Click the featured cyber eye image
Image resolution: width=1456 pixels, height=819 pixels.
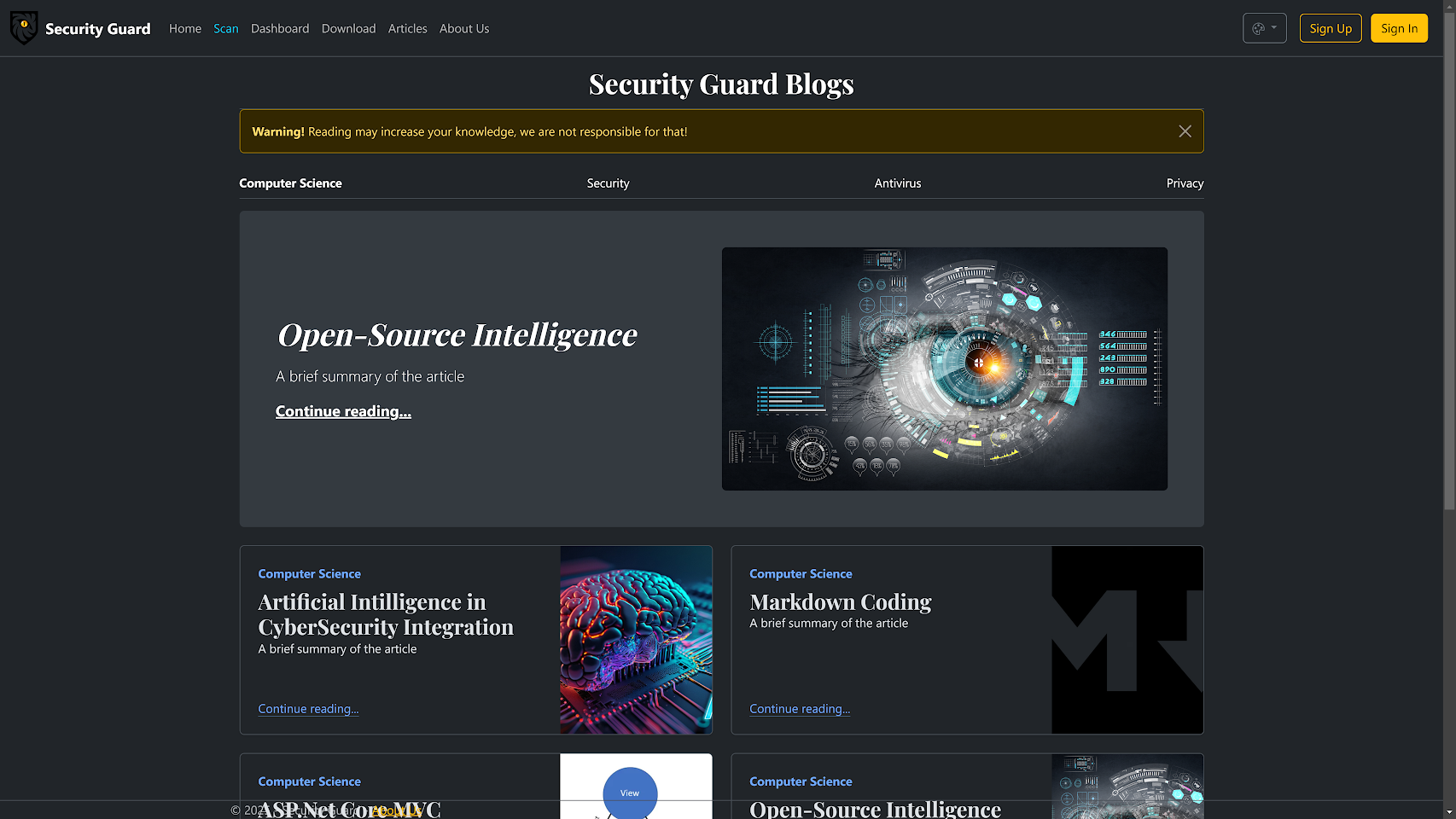(945, 369)
